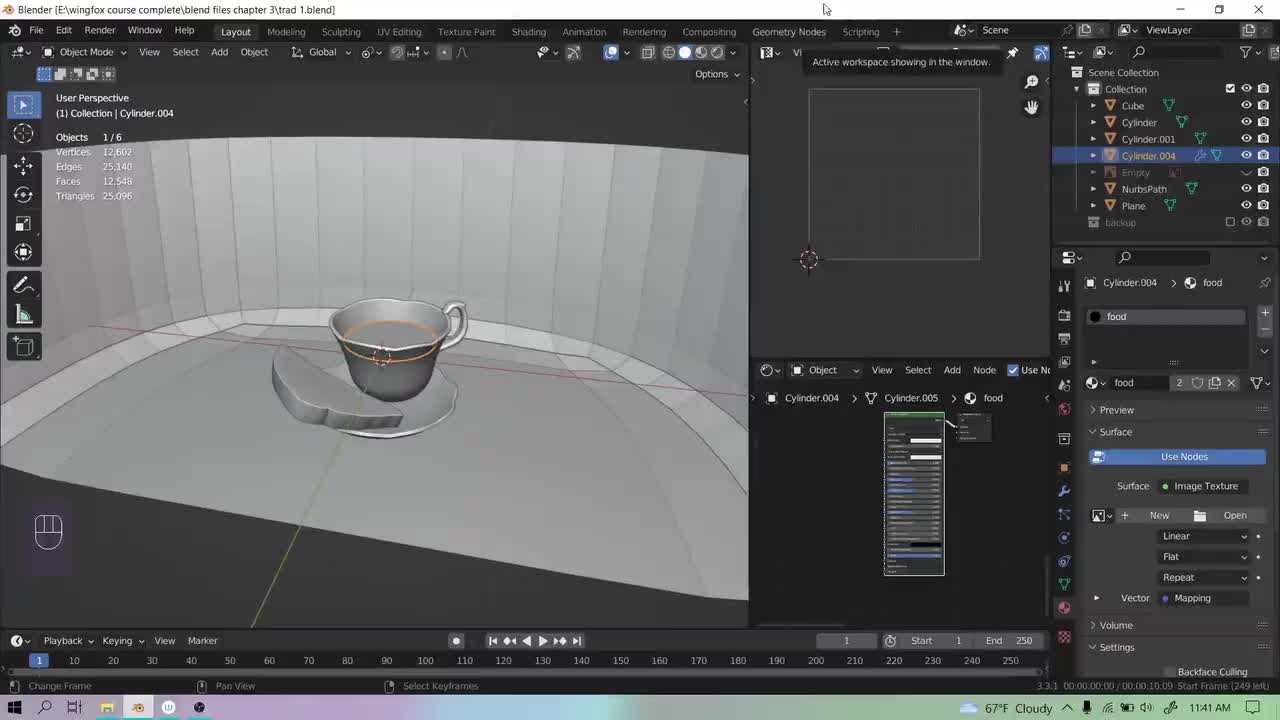This screenshot has width=1280, height=720.
Task: Select the Scale tool
Action: tap(23, 223)
